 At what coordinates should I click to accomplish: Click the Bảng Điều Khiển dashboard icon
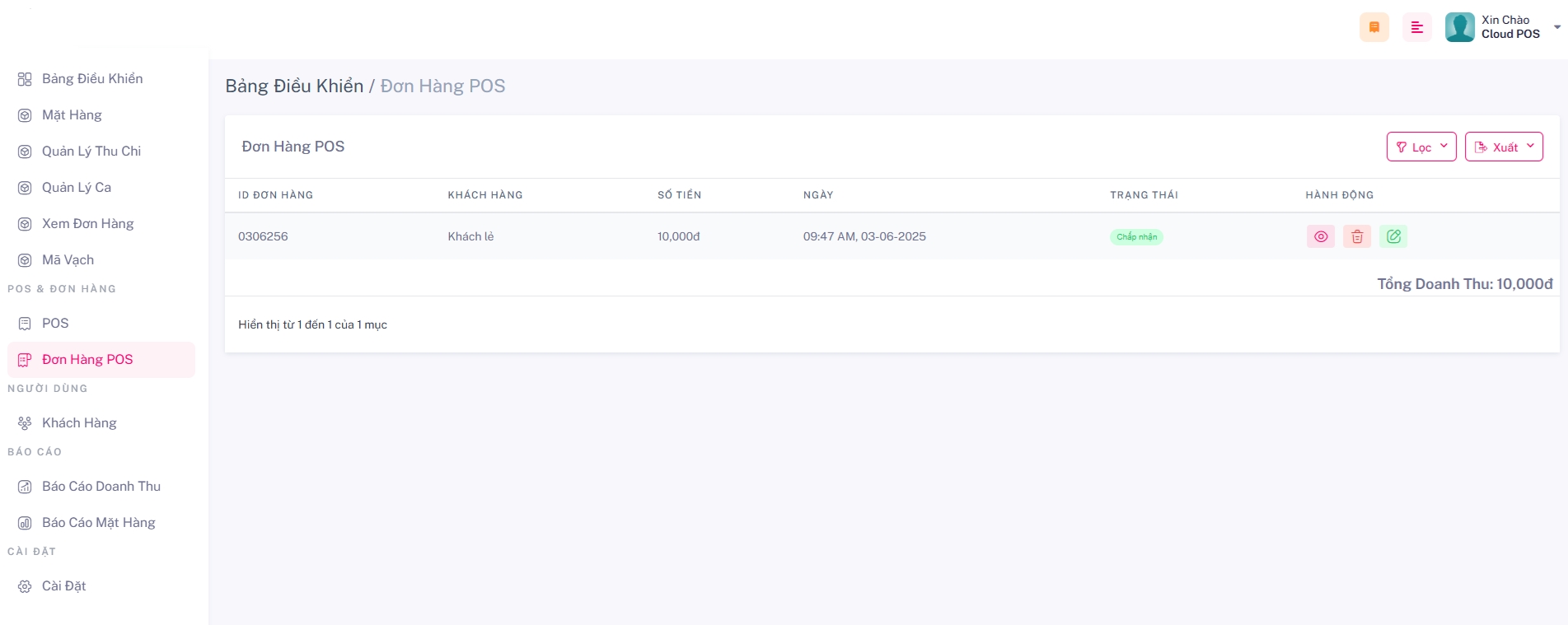tap(25, 79)
